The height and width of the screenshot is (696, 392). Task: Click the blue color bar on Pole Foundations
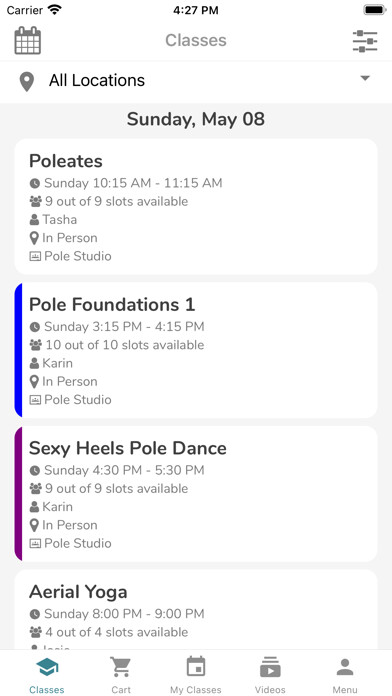click(x=18, y=350)
